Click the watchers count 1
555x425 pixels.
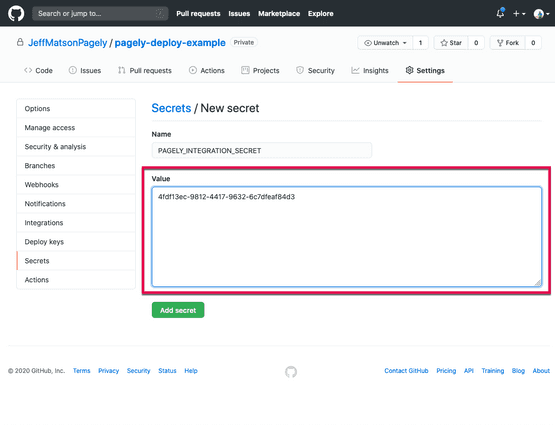[x=420, y=43]
